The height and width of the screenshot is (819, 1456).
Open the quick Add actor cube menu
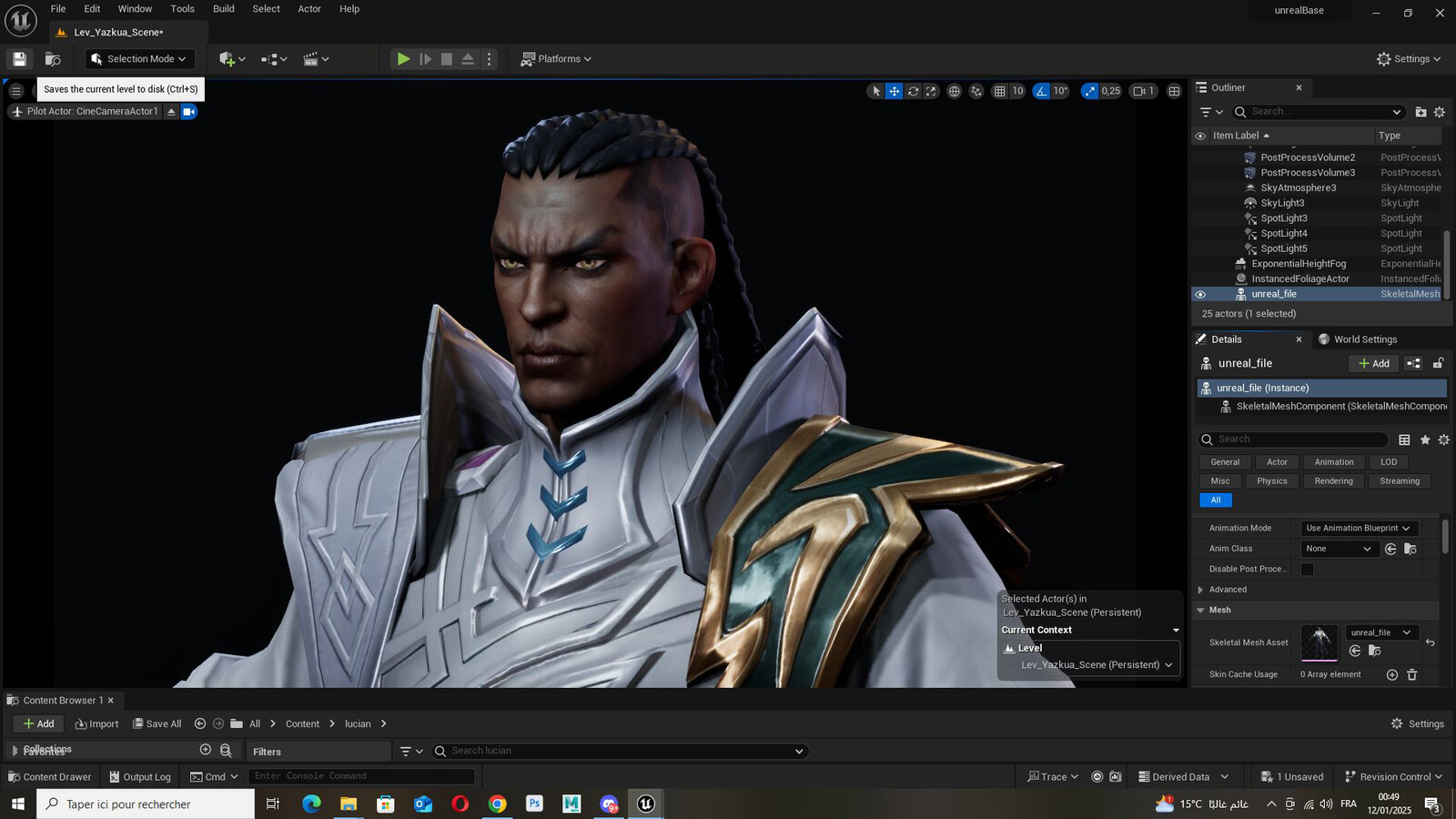(232, 59)
